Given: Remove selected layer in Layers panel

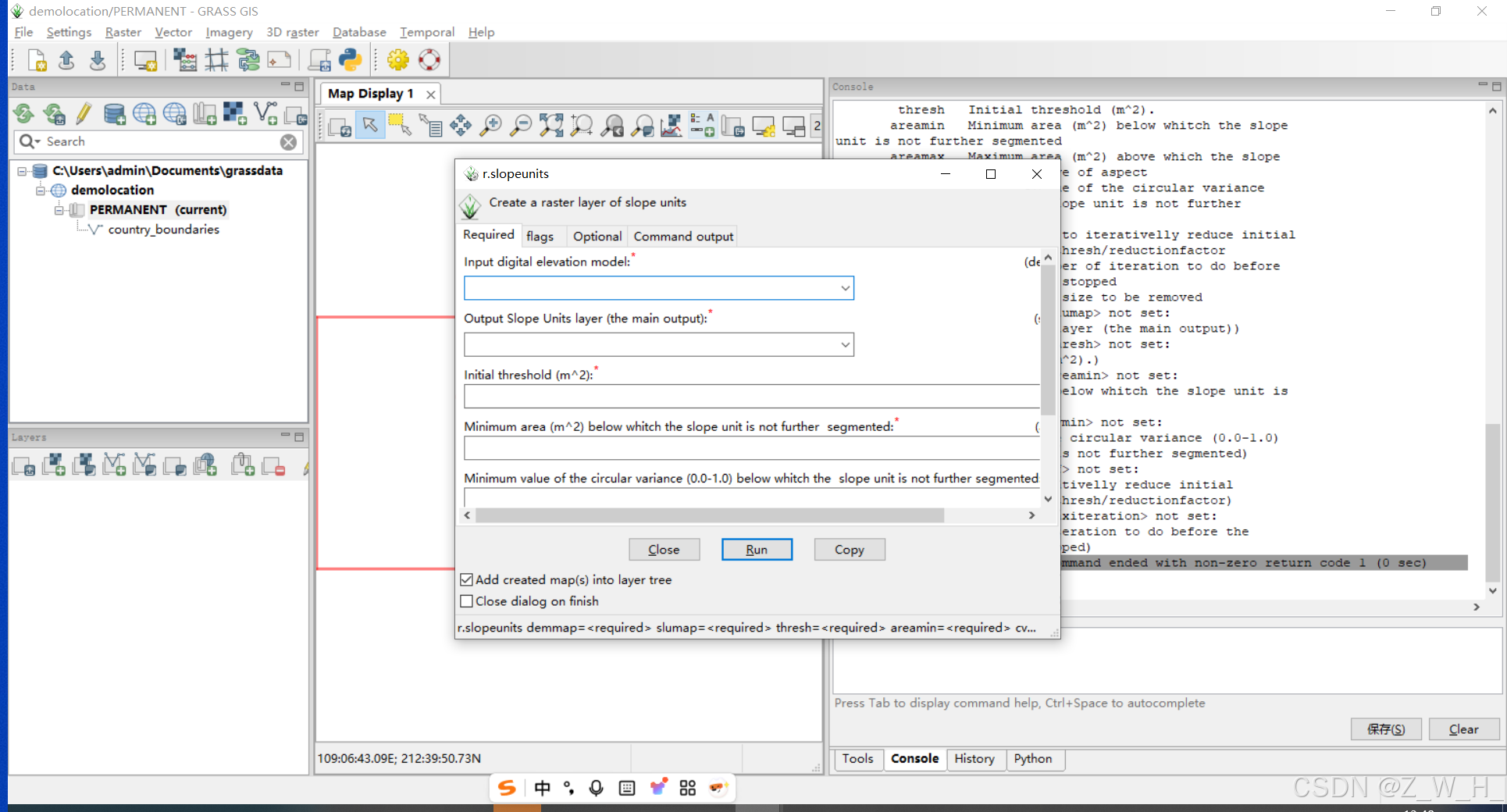Looking at the screenshot, I should pyautogui.click(x=274, y=465).
